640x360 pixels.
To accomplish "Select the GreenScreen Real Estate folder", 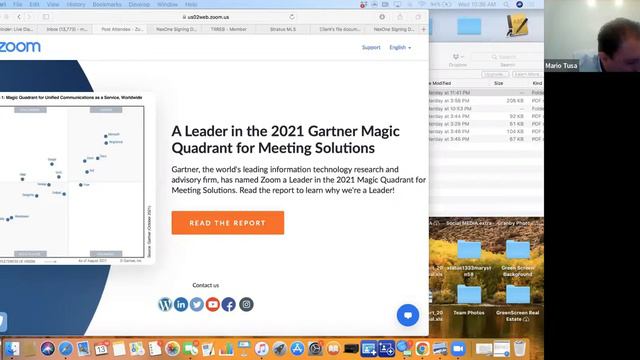I will point(518,303).
